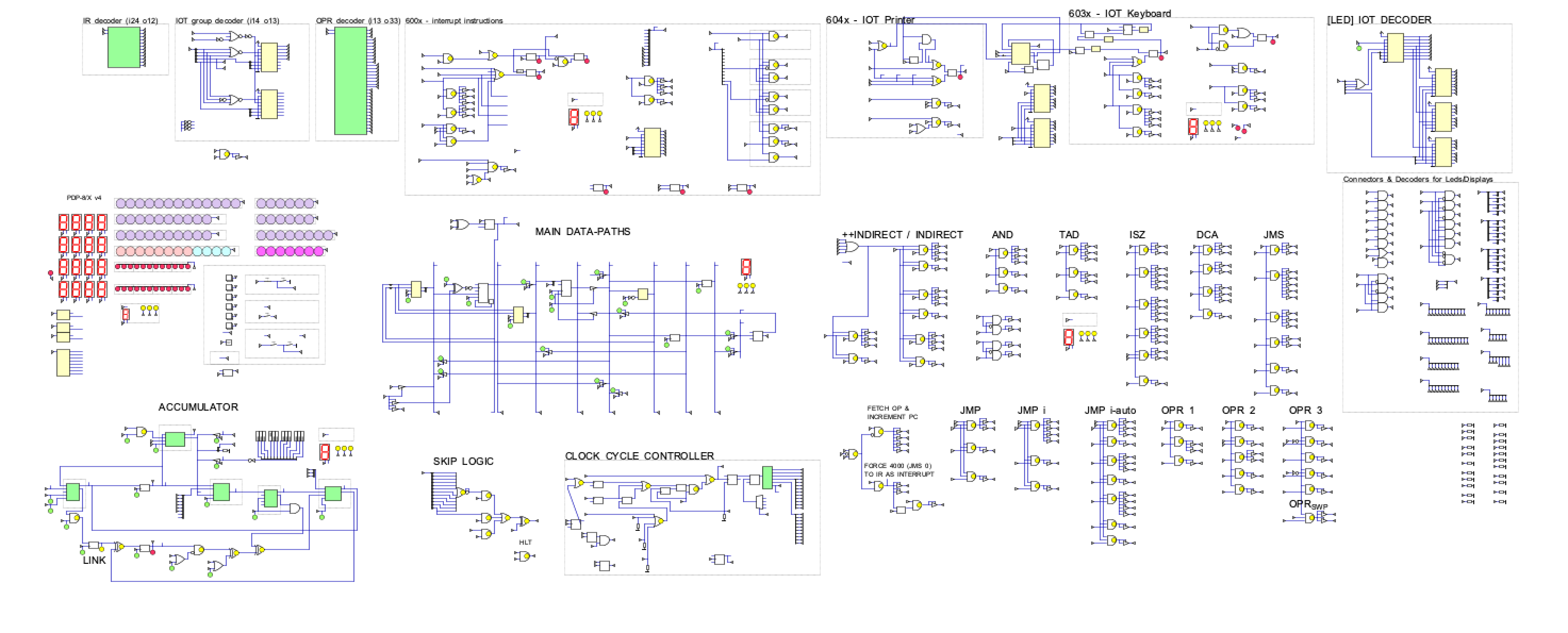
Task: Click the MAIN DATA-PATHS label
Action: coord(582,232)
